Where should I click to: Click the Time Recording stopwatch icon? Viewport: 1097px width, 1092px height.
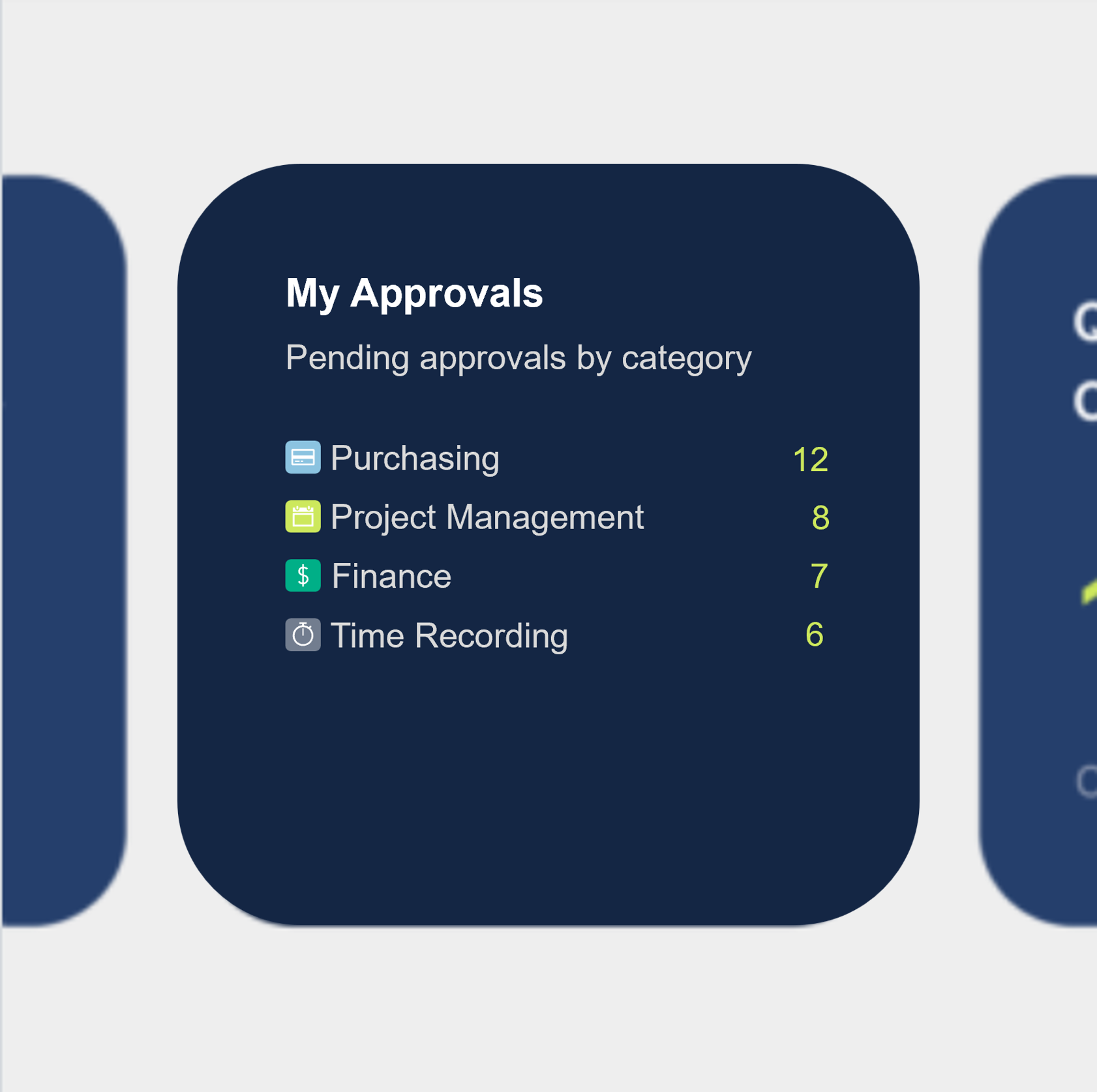(303, 635)
